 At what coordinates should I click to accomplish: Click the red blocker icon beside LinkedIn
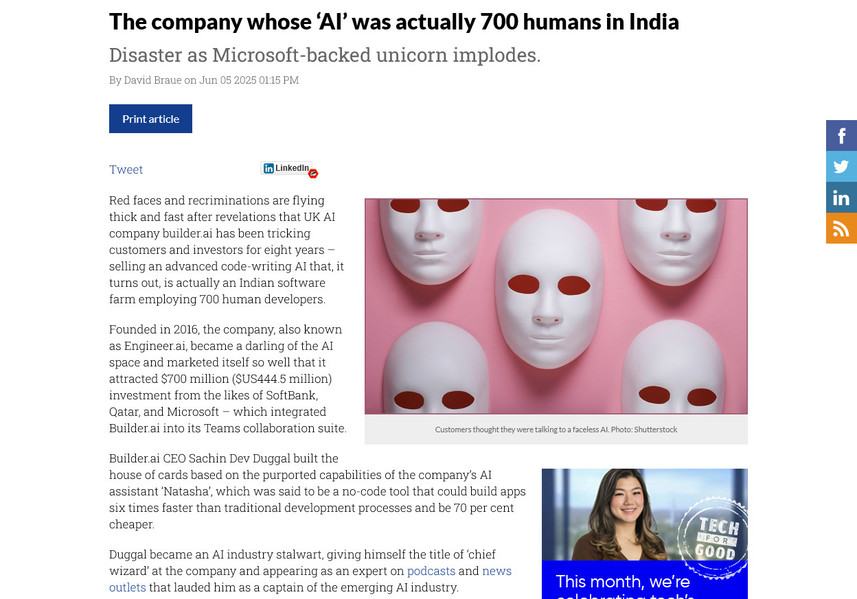313,173
